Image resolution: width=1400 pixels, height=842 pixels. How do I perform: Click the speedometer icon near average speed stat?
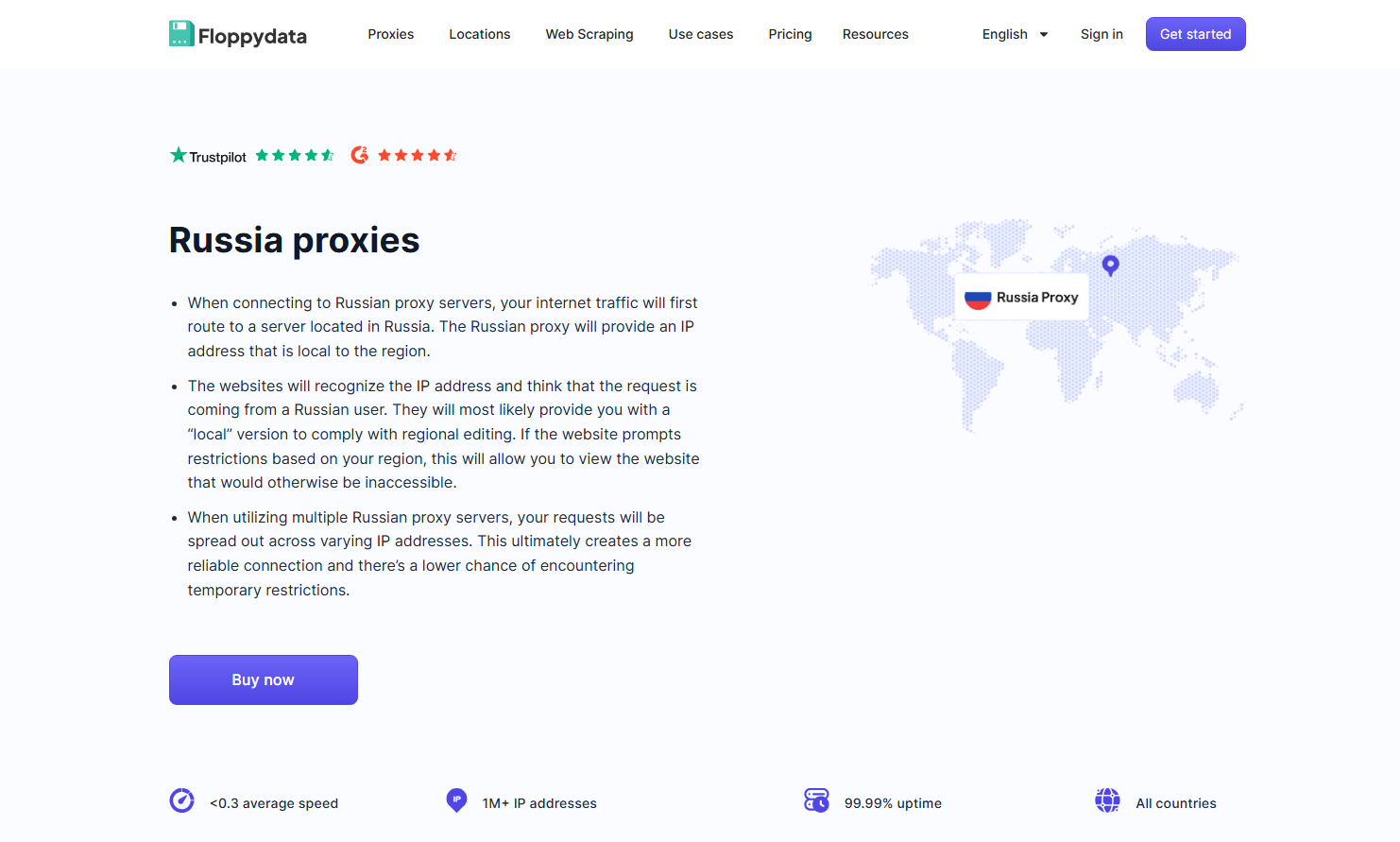(181, 801)
